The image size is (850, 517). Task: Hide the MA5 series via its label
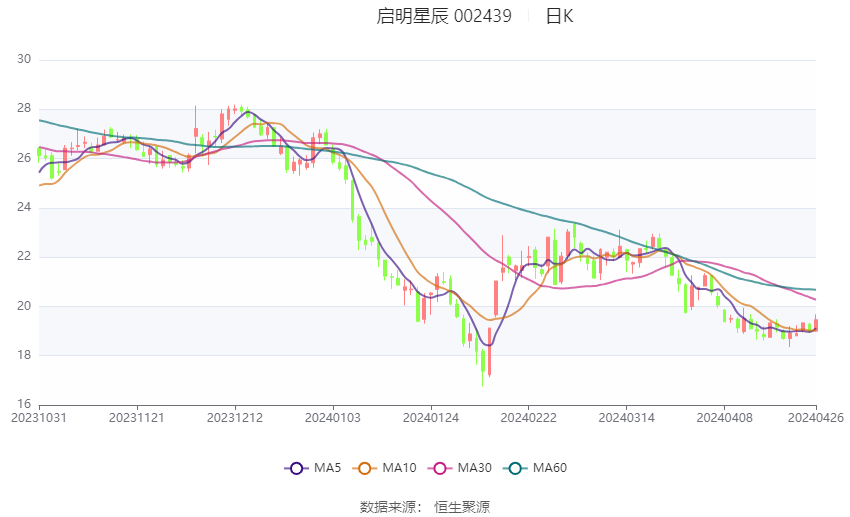327,468
